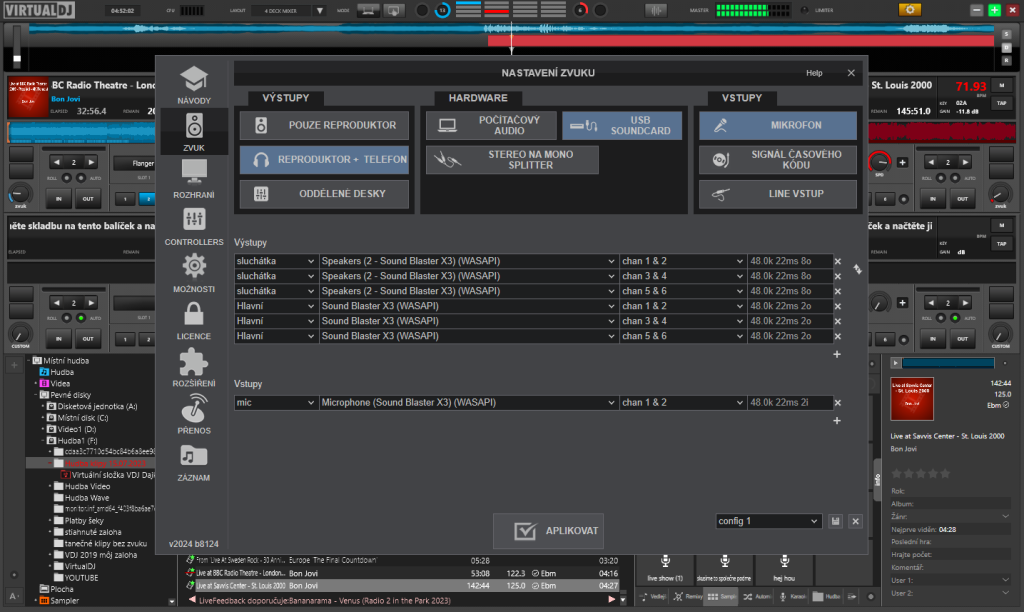This screenshot has height=612, width=1024.
Task: Open the config 1 dropdown
Action: 768,521
